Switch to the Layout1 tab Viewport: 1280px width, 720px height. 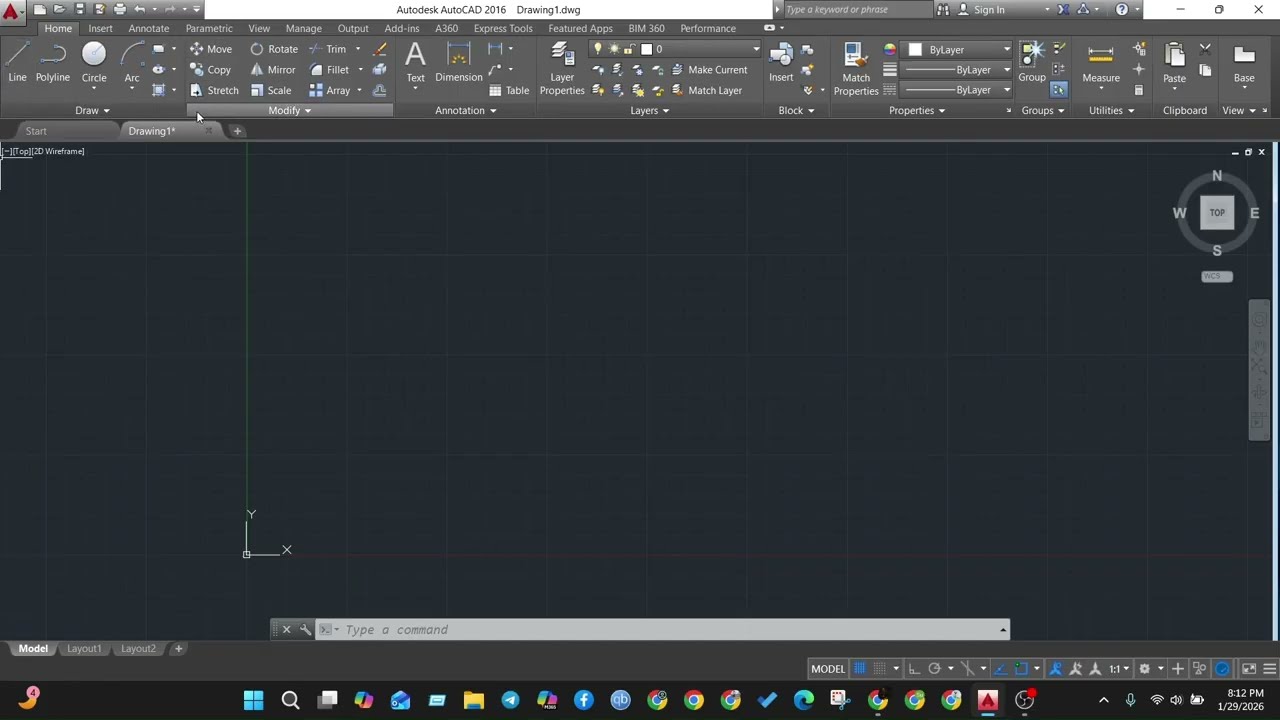[x=84, y=648]
